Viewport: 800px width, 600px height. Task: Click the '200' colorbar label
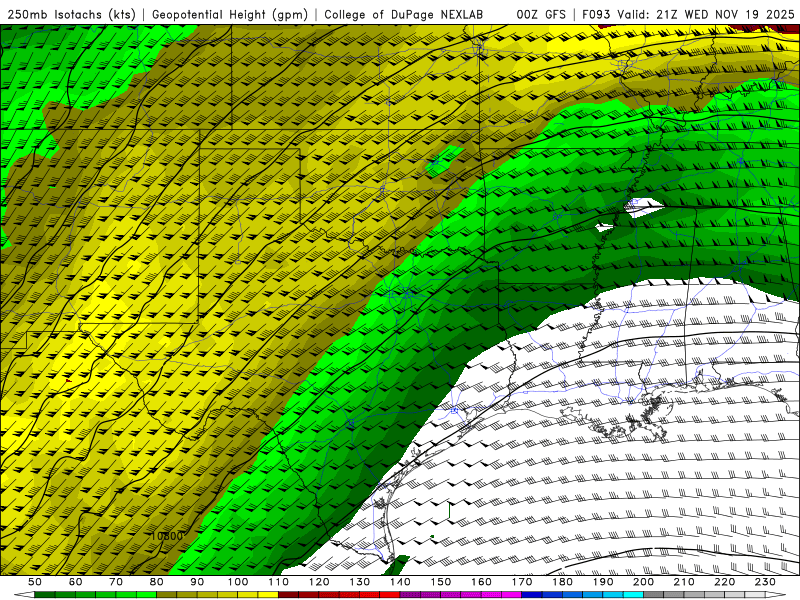(x=643, y=582)
